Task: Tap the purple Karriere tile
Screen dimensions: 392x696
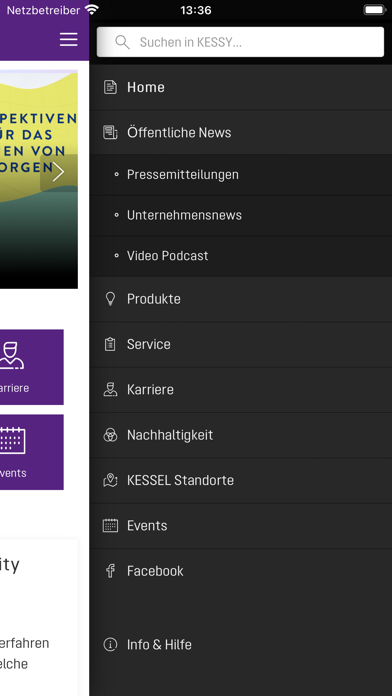Action: coord(32,367)
